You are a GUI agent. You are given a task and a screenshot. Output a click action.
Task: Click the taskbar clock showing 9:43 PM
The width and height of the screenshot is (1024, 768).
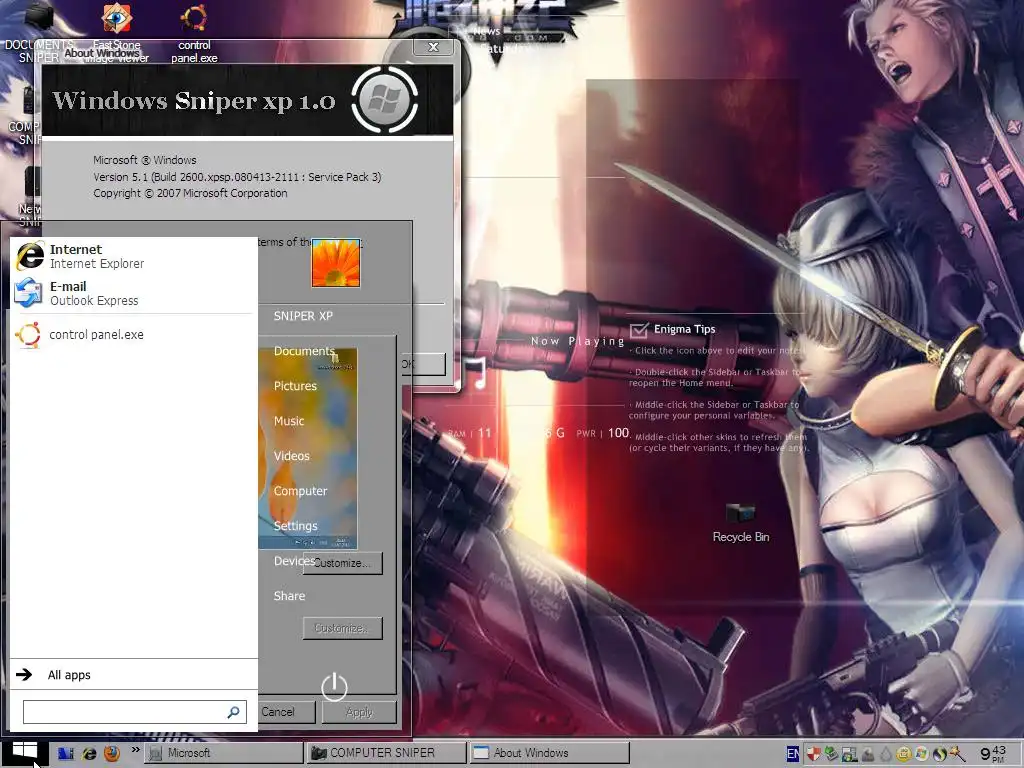pos(993,754)
